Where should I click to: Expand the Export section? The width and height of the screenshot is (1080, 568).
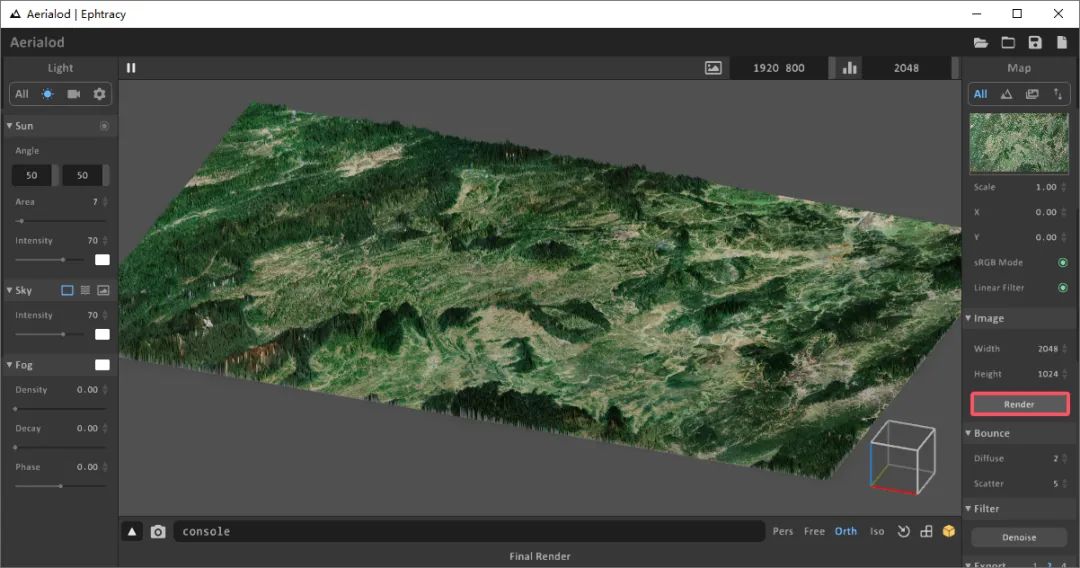(x=968, y=565)
